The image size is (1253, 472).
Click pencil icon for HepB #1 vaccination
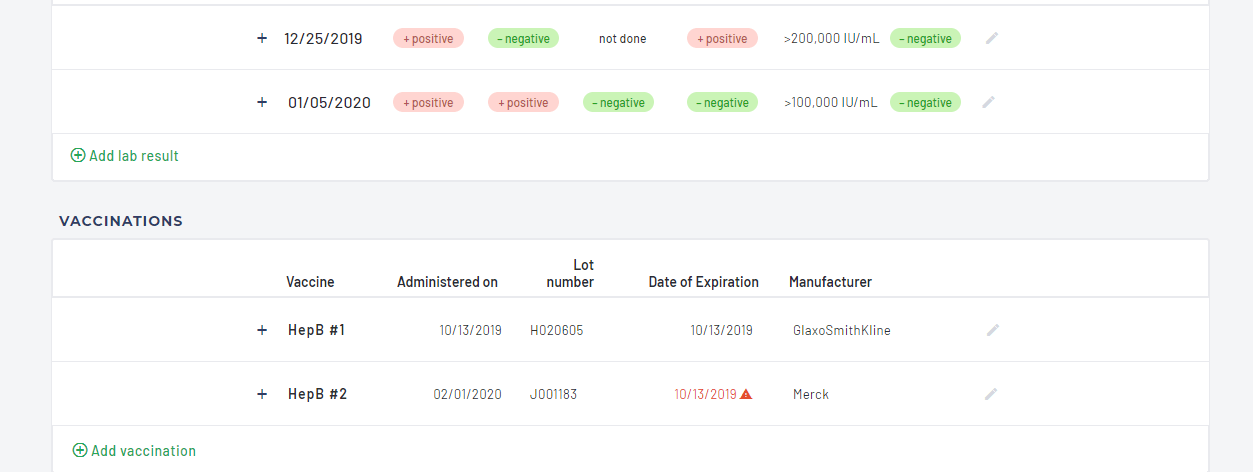tap(992, 330)
